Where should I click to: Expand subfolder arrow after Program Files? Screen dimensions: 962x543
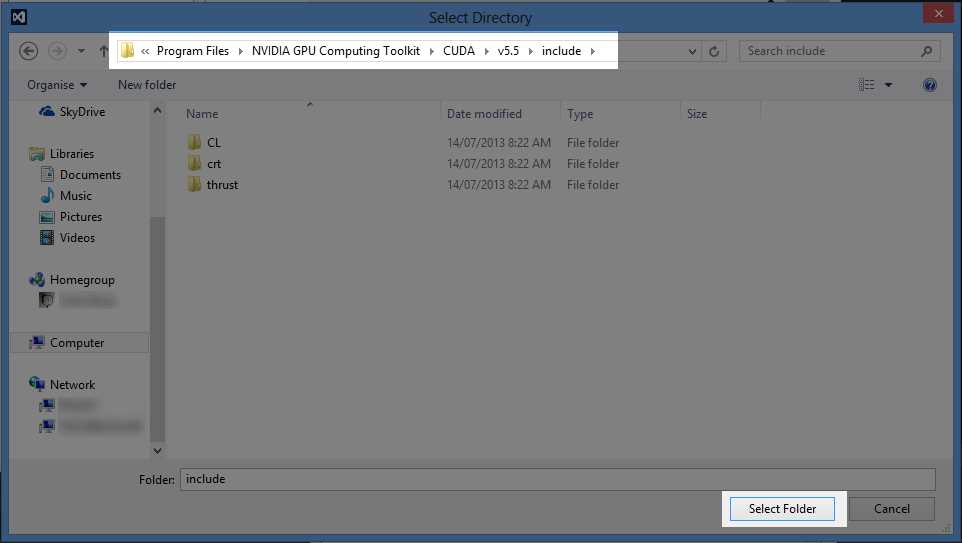pos(240,52)
